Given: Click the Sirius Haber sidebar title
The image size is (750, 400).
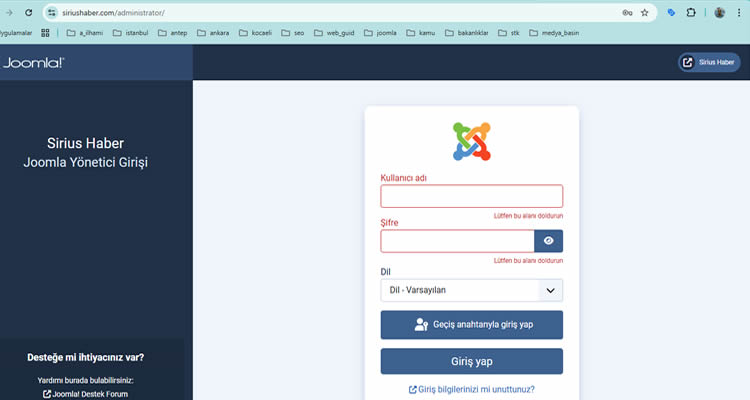Looking at the screenshot, I should [x=86, y=143].
